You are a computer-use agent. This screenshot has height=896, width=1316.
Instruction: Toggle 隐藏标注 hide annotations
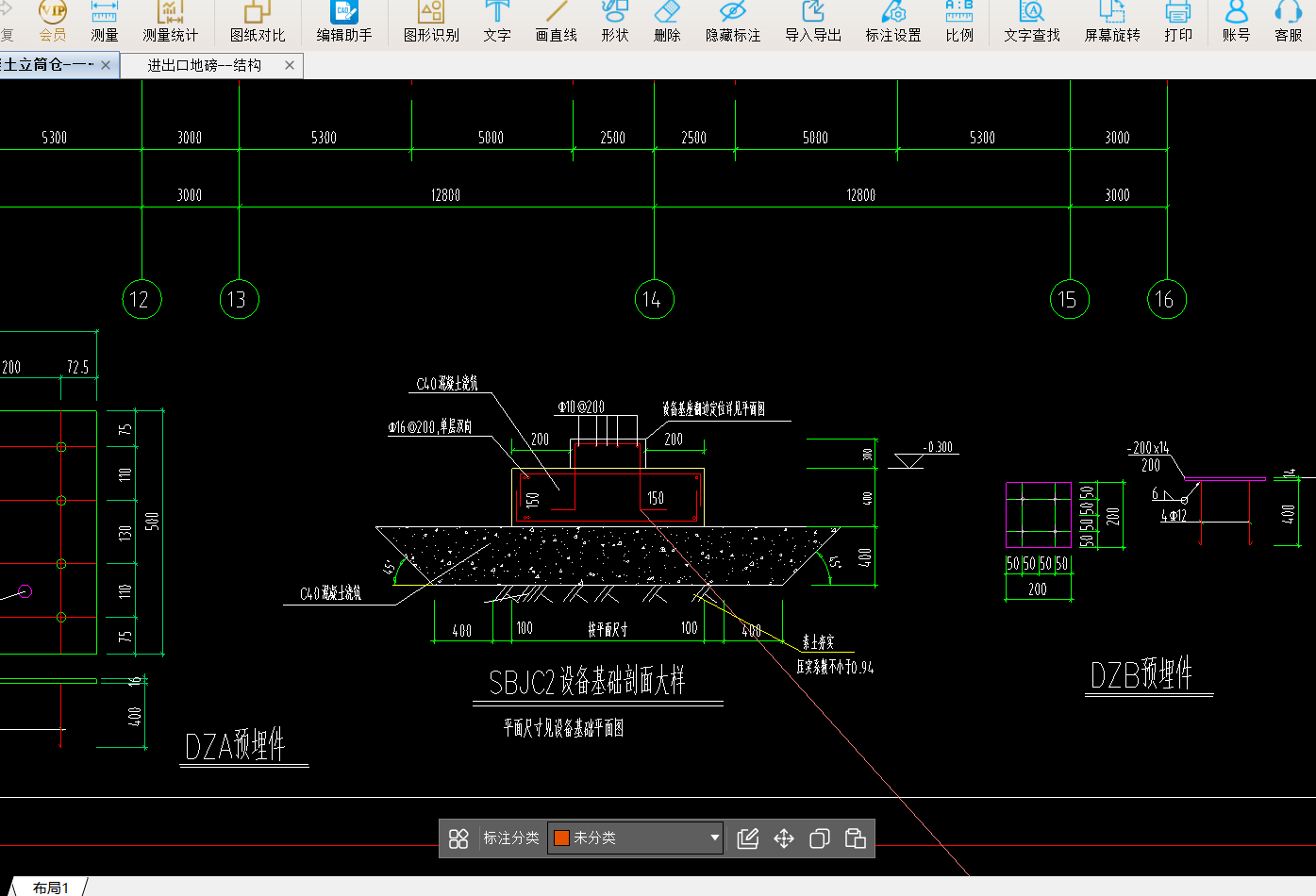pyautogui.click(x=733, y=22)
